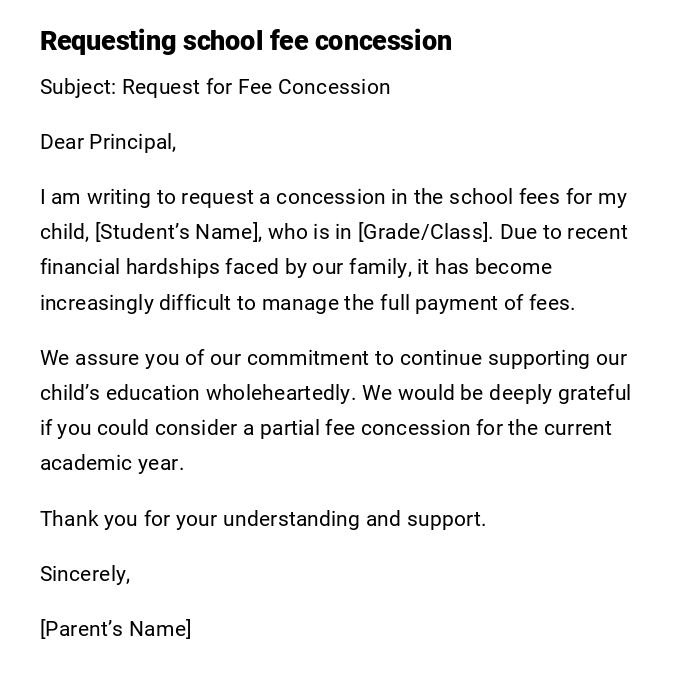Click "Thank you for your understanding and support."

(x=263, y=519)
